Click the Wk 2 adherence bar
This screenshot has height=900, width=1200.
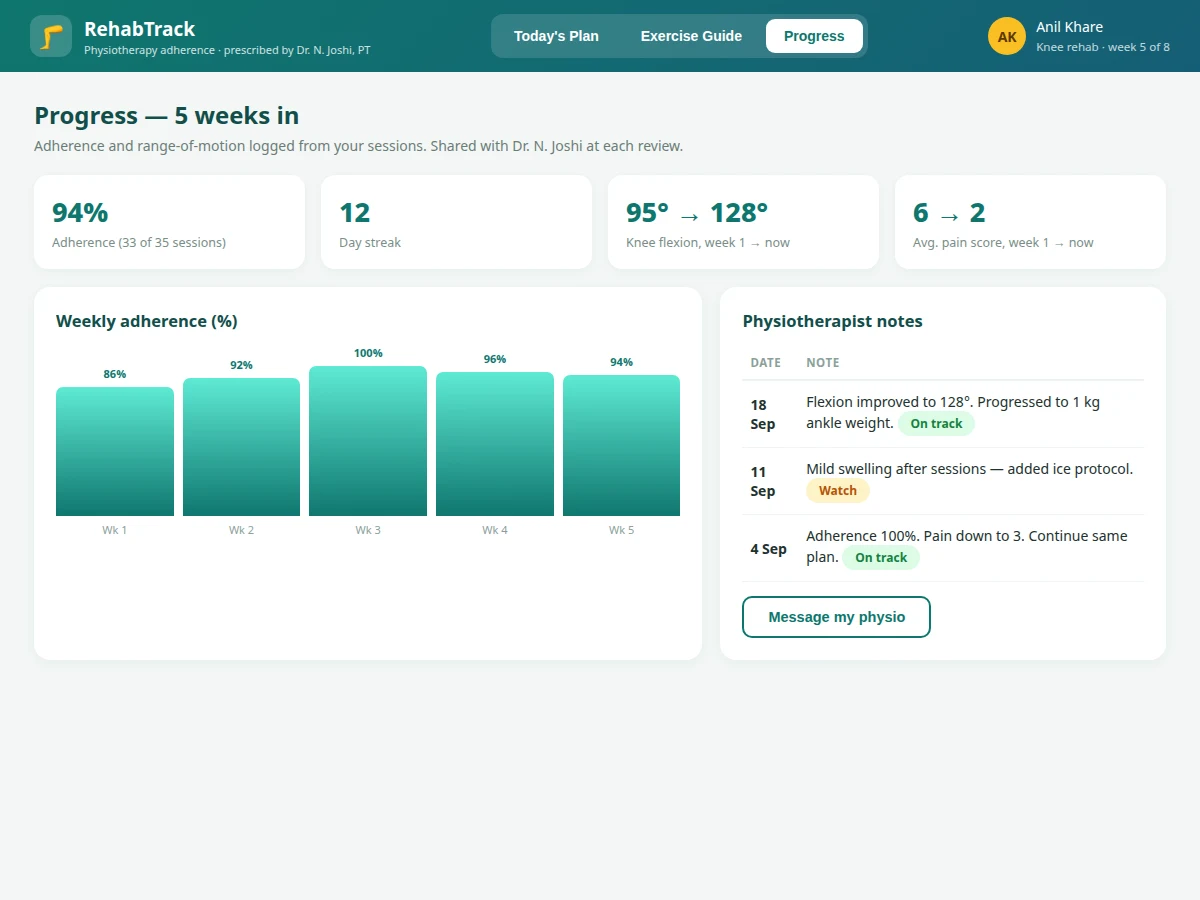click(241, 447)
